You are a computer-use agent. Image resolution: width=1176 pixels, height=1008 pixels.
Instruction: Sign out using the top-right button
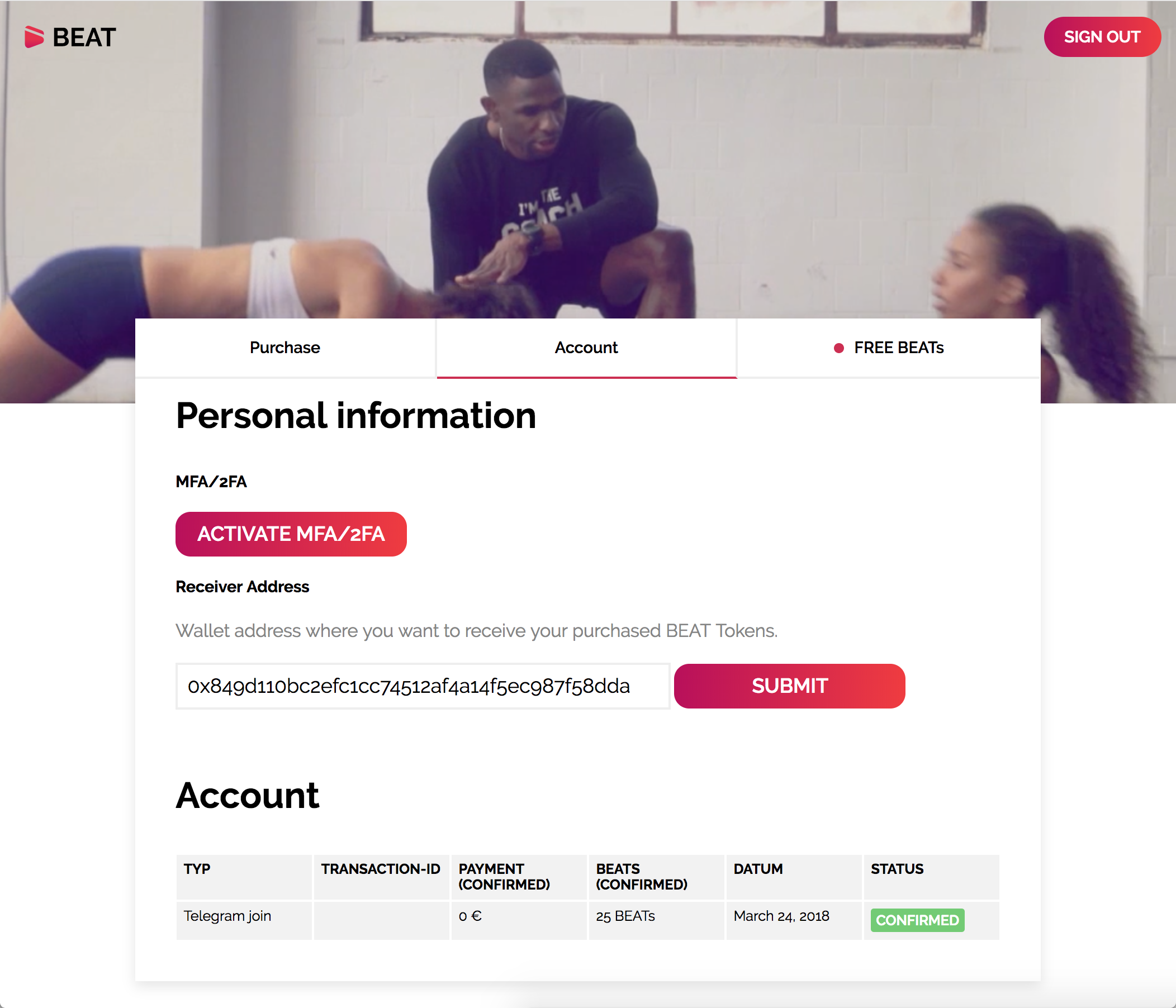point(1102,37)
